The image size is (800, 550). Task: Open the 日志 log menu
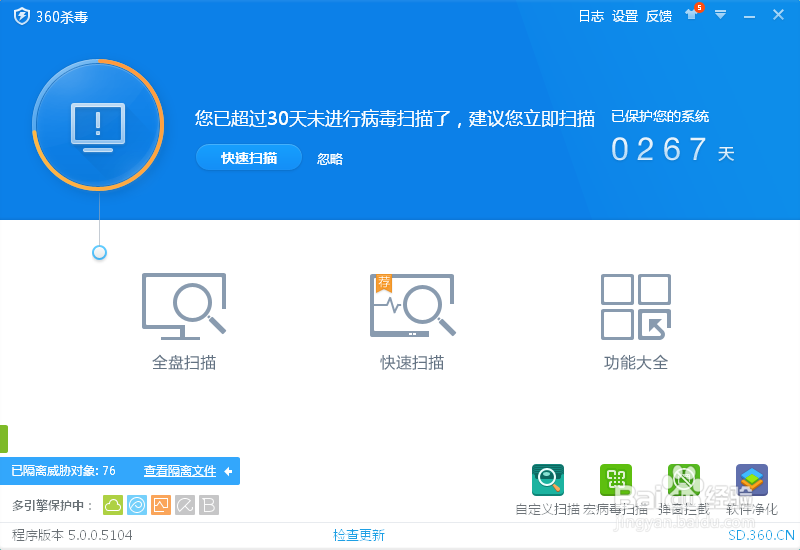[x=591, y=16]
